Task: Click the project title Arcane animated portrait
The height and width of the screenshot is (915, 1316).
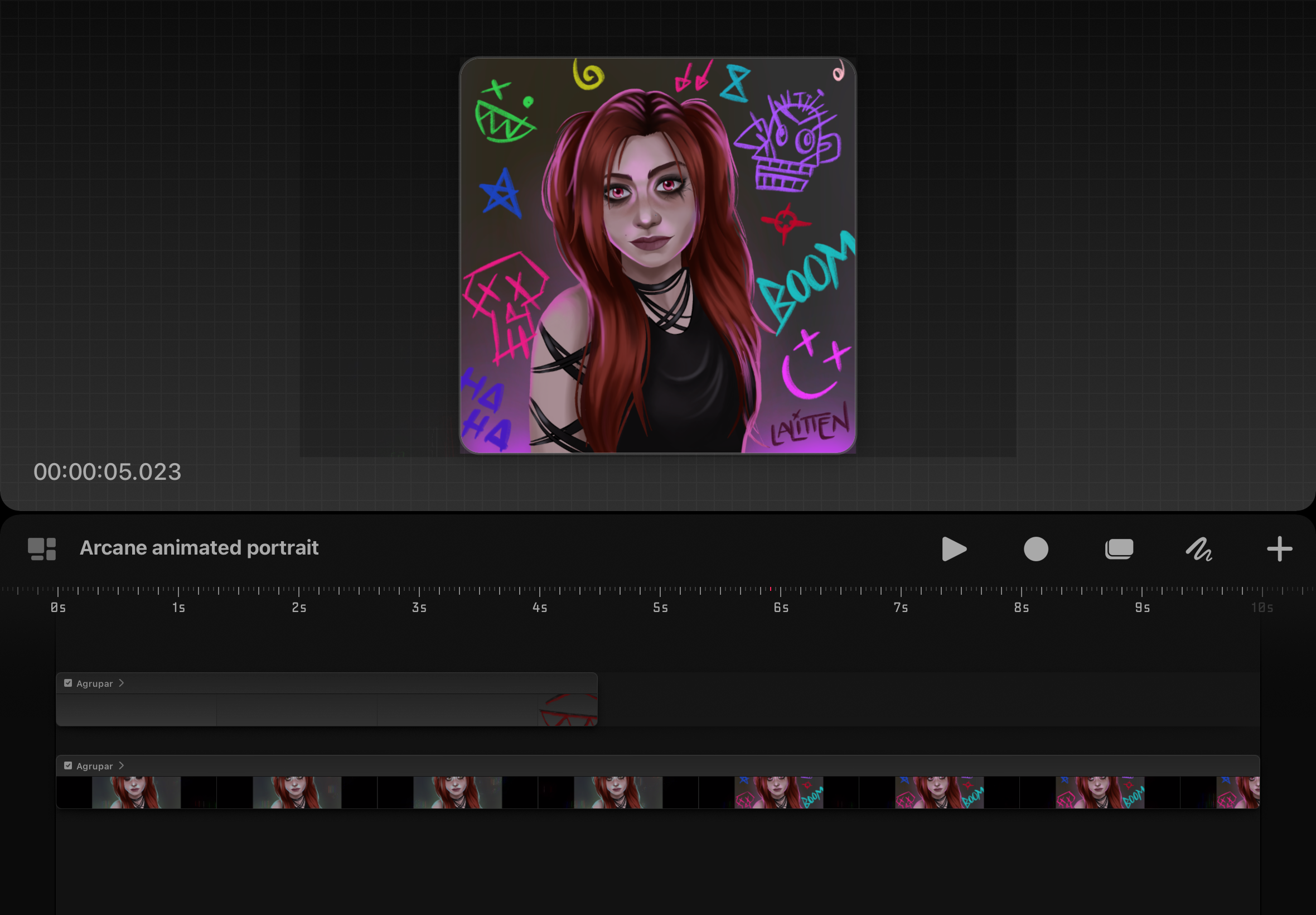Action: 199,547
